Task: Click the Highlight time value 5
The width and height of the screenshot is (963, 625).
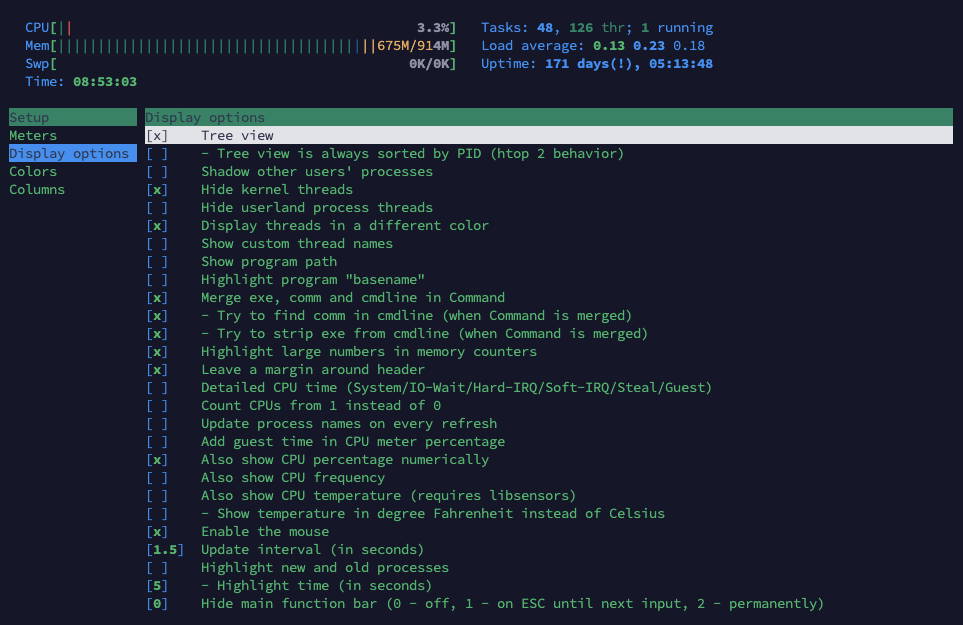Action: click(x=157, y=586)
